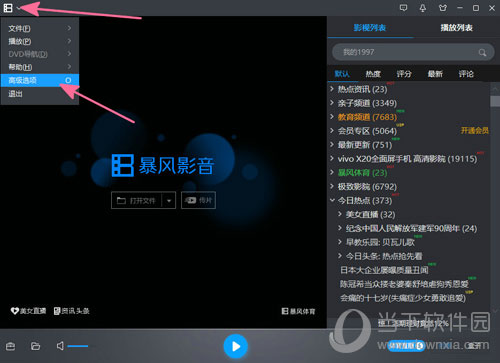Click the blue play button
The image size is (500, 363).
[x=236, y=346]
